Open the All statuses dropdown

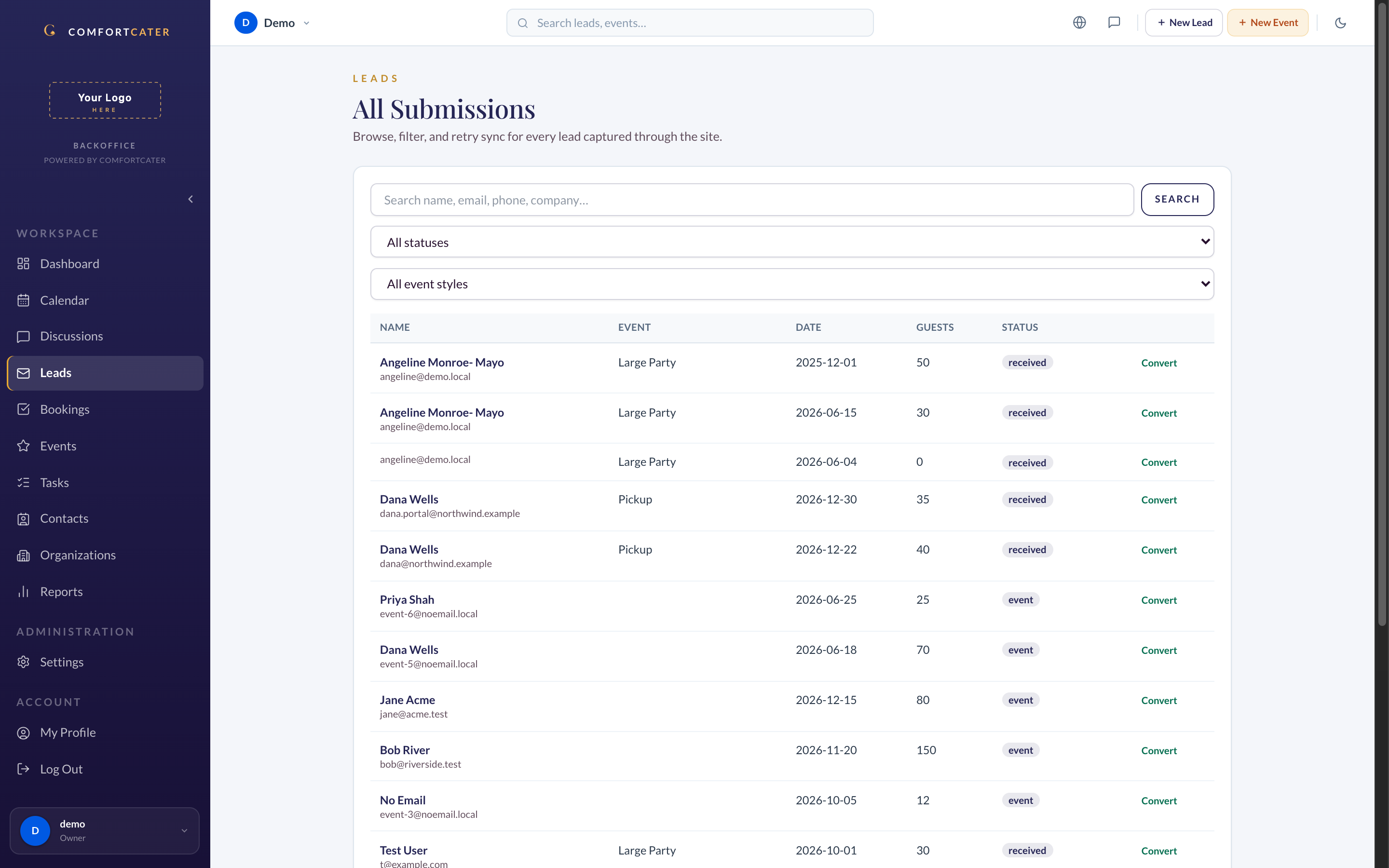click(x=792, y=242)
